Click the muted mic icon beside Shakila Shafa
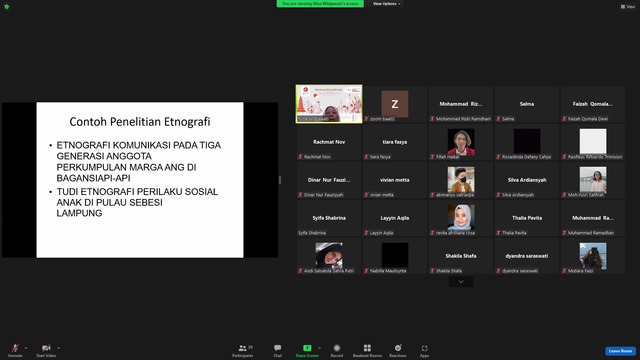The width and height of the screenshot is (640, 360). (x=432, y=271)
